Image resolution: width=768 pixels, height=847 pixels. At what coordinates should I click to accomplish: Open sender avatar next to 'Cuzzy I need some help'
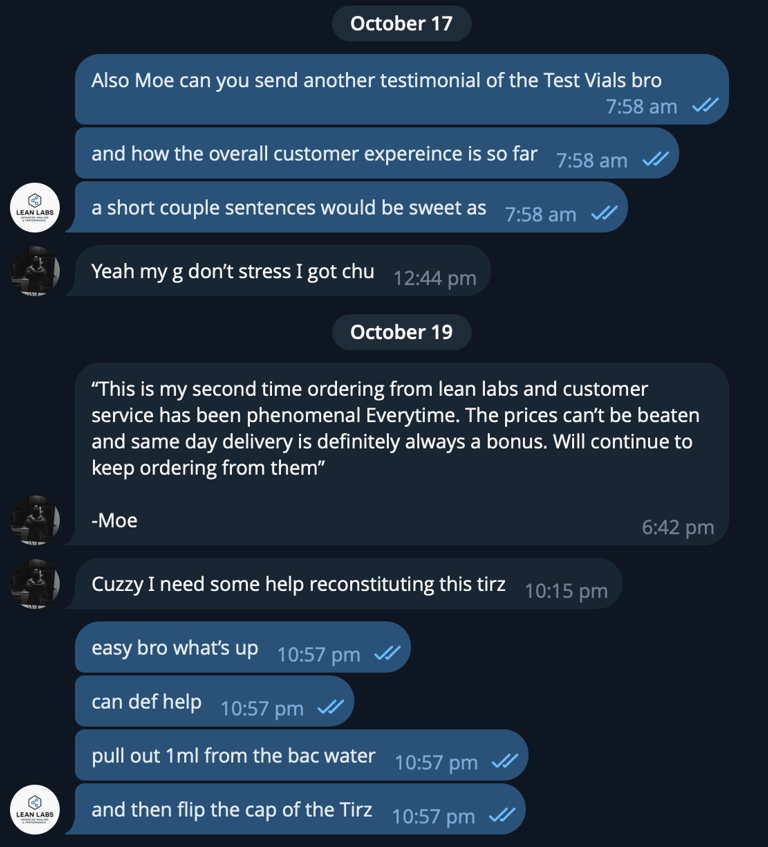(x=35, y=583)
